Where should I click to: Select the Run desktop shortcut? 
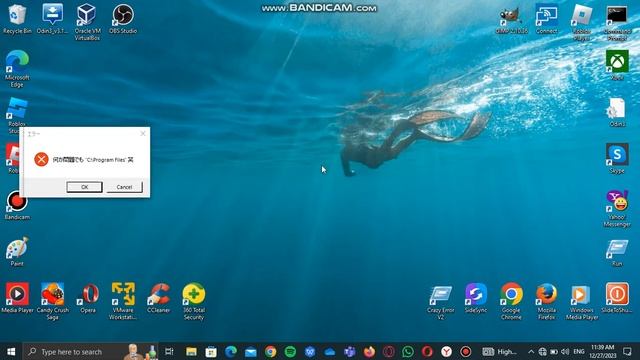[617, 253]
